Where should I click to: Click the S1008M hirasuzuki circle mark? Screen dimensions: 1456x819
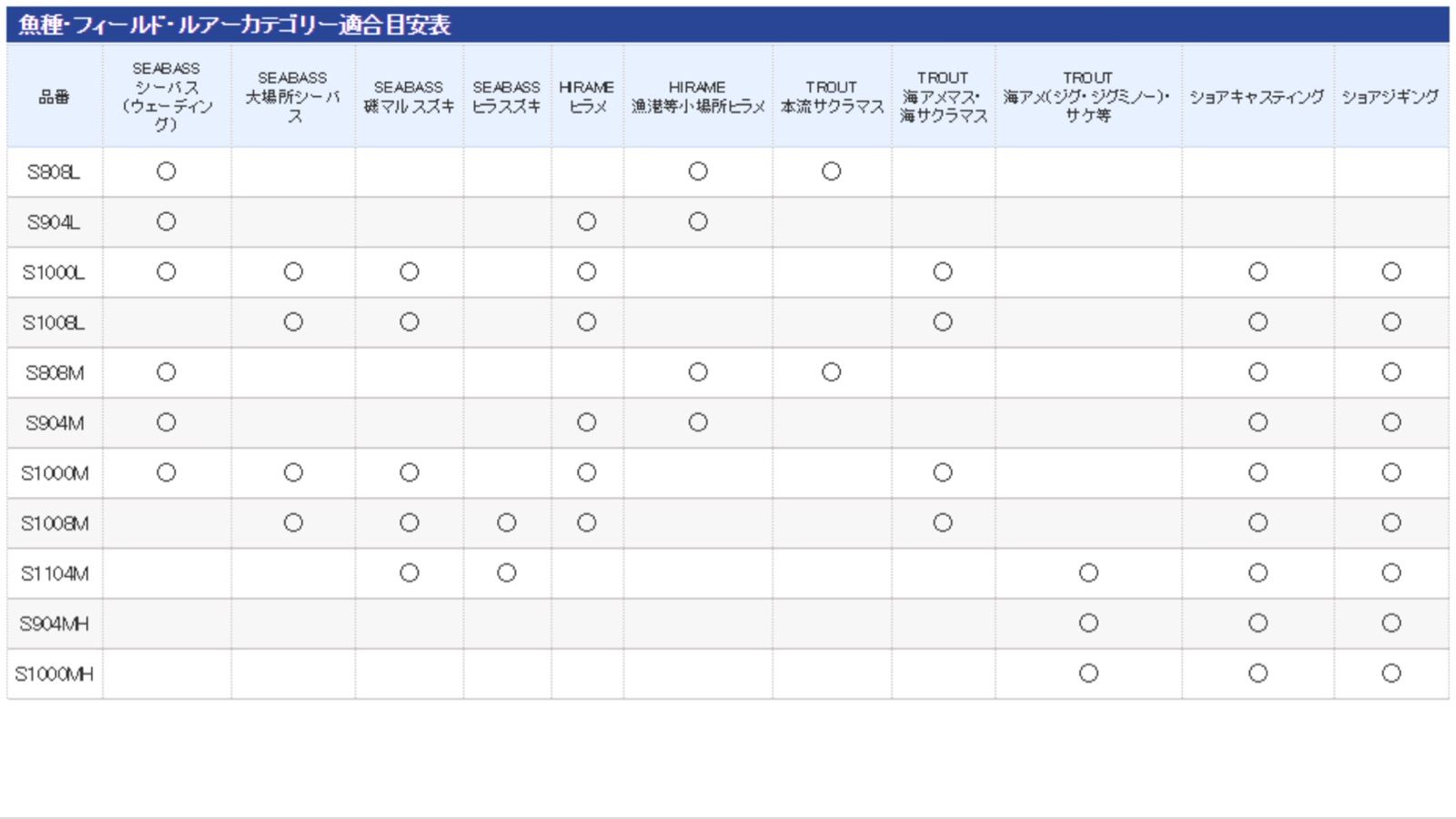click(x=507, y=522)
